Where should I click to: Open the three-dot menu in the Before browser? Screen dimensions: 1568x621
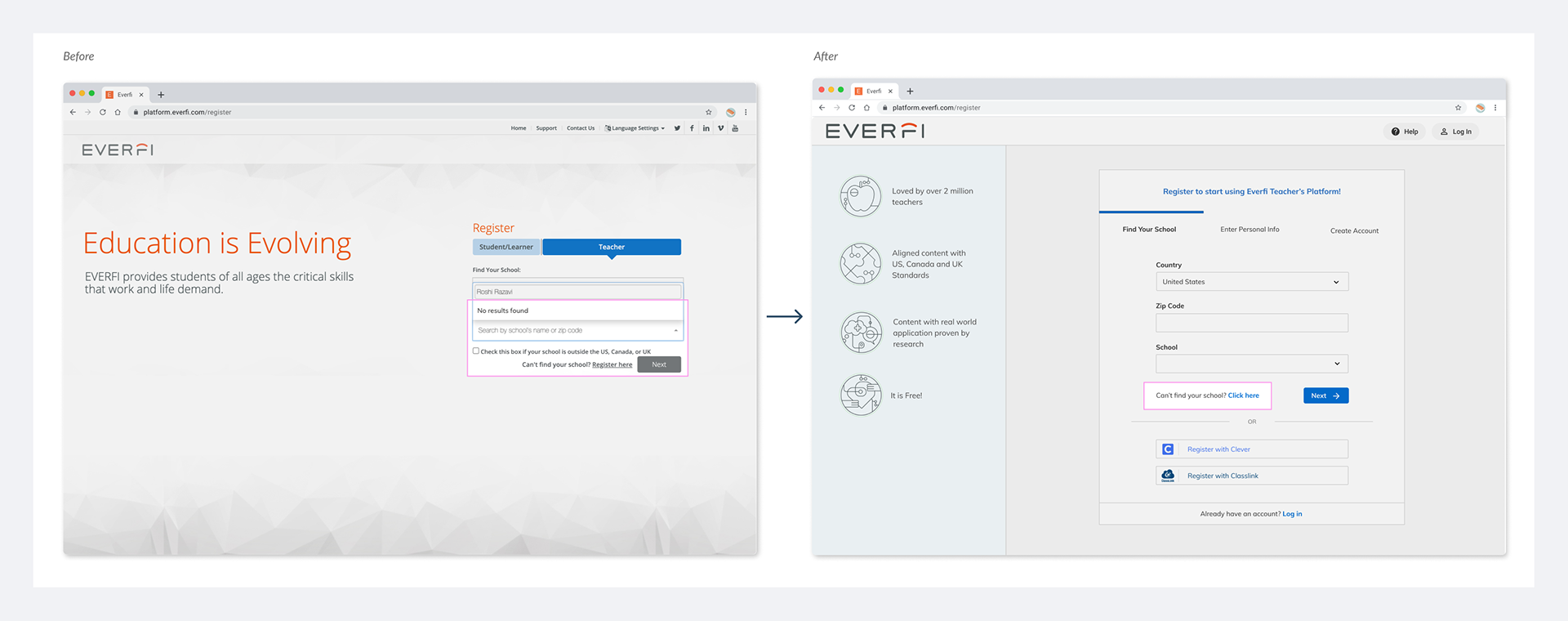(746, 112)
